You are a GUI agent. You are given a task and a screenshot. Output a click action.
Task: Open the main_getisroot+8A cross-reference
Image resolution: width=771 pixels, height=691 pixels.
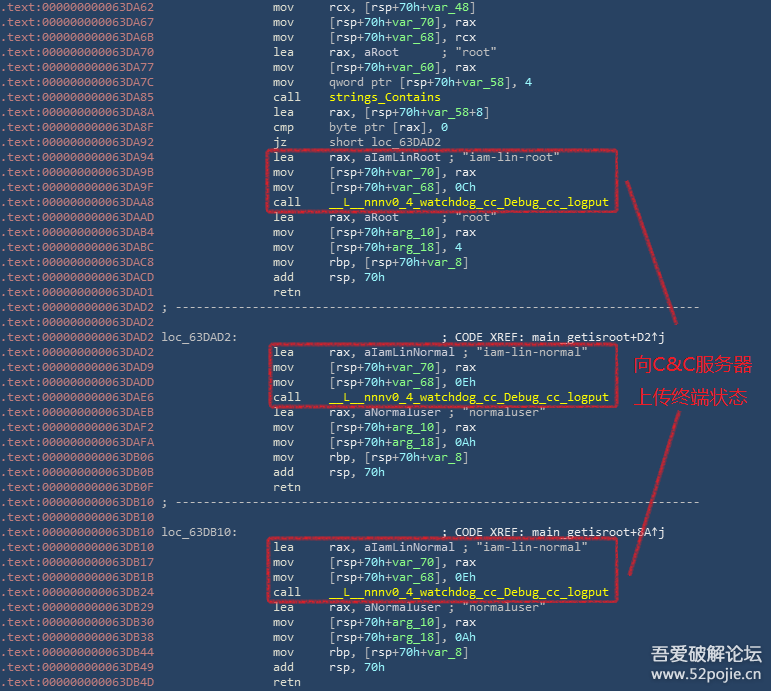tap(598, 532)
